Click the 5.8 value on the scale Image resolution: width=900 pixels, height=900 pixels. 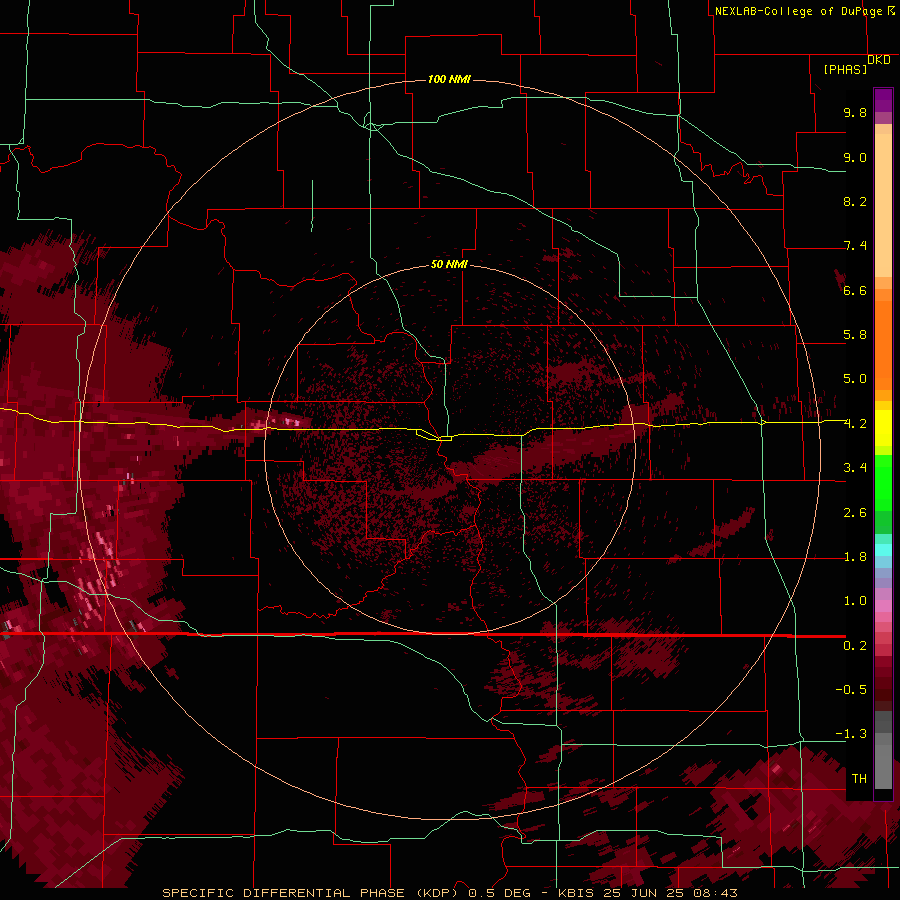pos(855,335)
